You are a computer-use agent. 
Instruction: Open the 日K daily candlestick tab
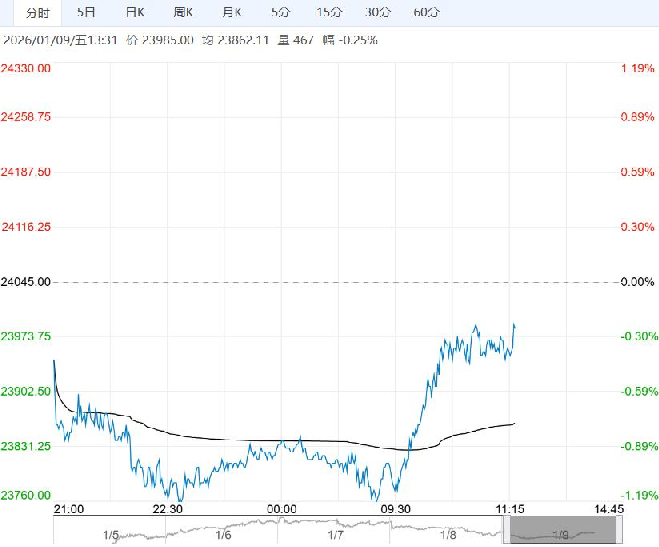click(x=135, y=13)
